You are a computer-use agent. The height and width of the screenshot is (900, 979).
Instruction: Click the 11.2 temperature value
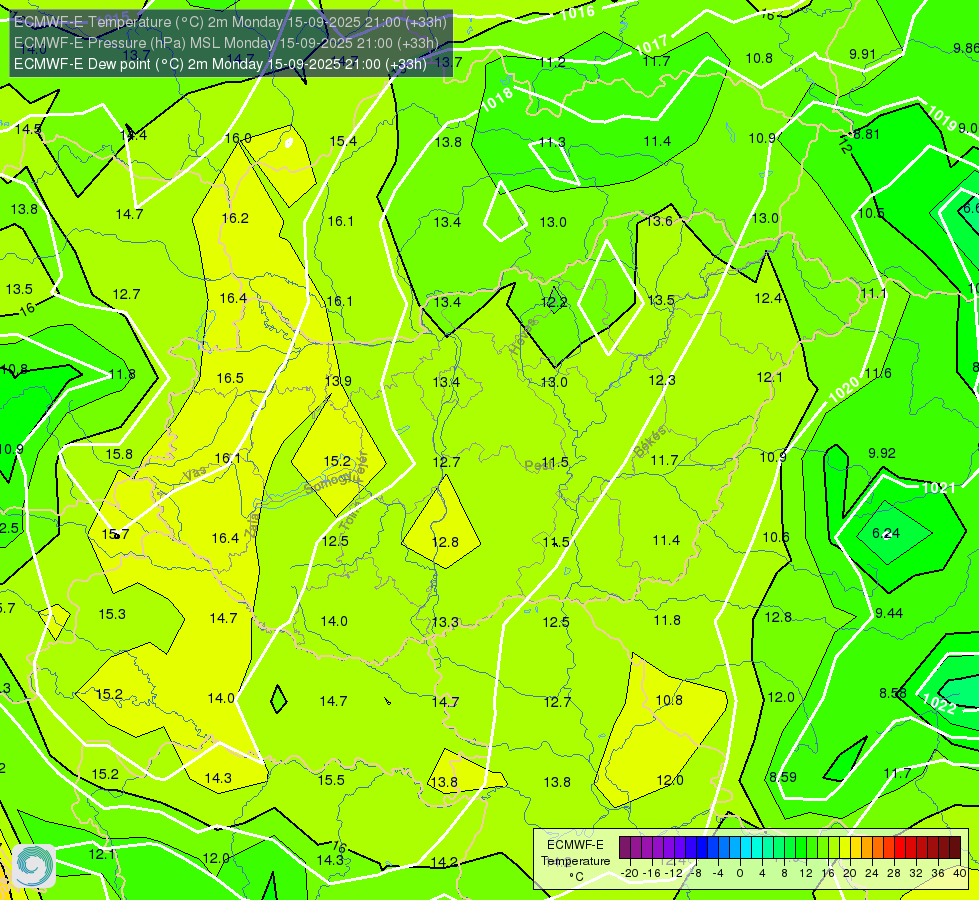[x=553, y=62]
